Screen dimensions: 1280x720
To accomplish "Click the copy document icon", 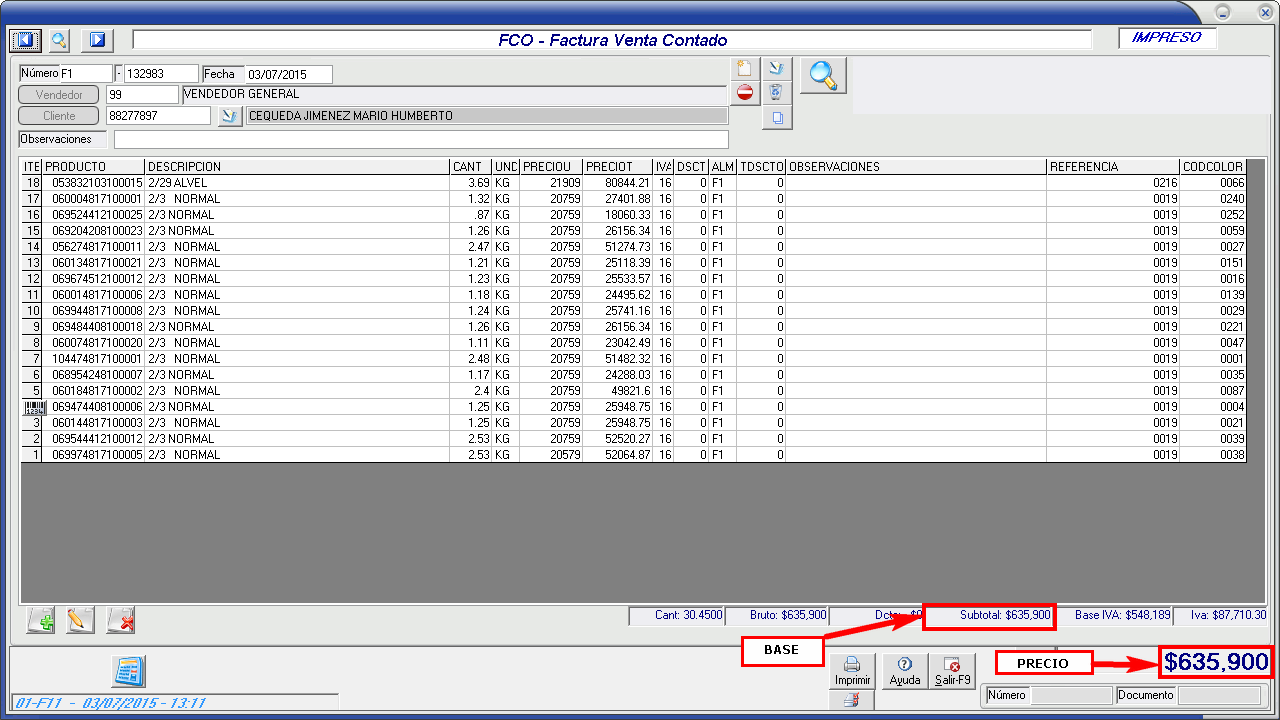I will coord(776,117).
